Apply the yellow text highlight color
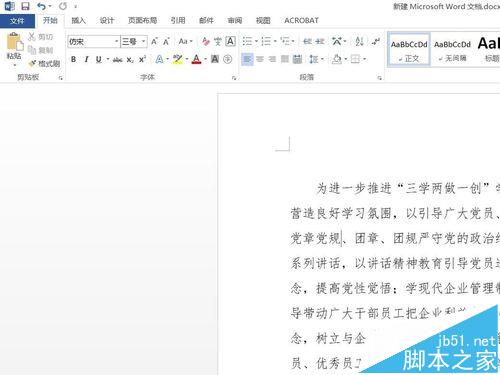The height and width of the screenshot is (375, 500). [x=178, y=59]
